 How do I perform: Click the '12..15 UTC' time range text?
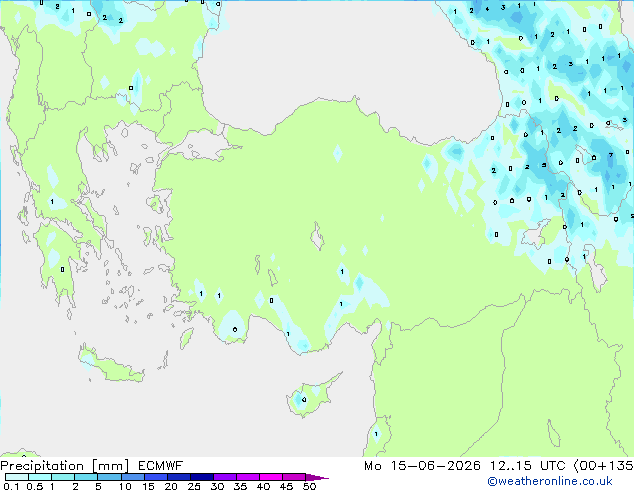[527, 466]
